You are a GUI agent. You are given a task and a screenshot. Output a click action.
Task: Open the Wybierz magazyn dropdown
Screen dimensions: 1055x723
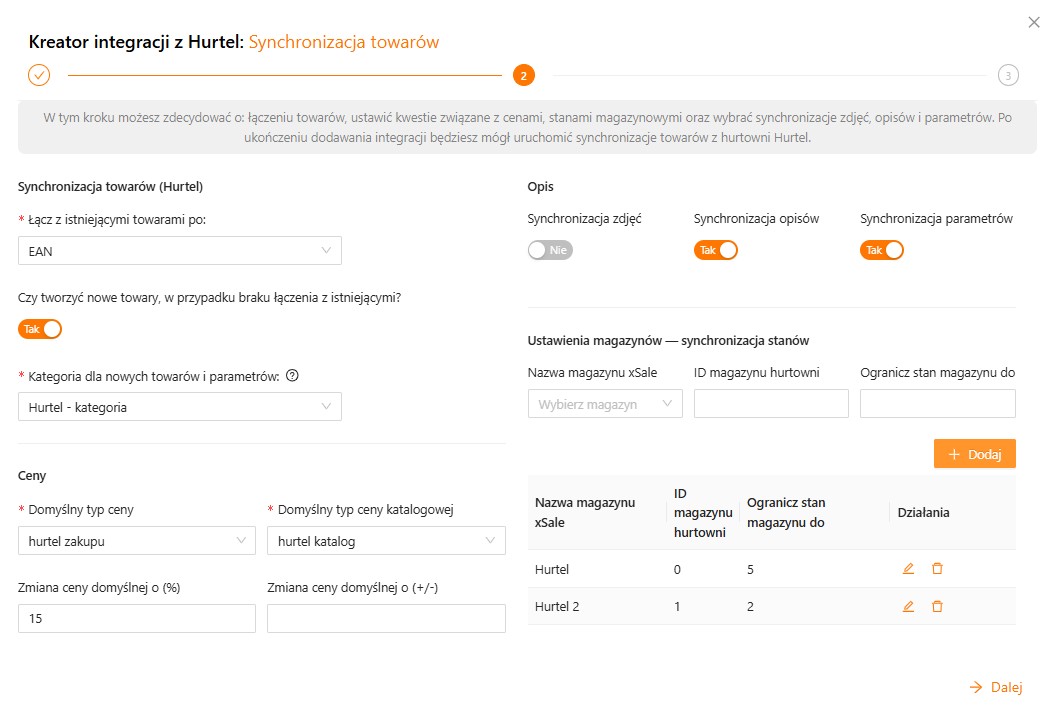[605, 404]
